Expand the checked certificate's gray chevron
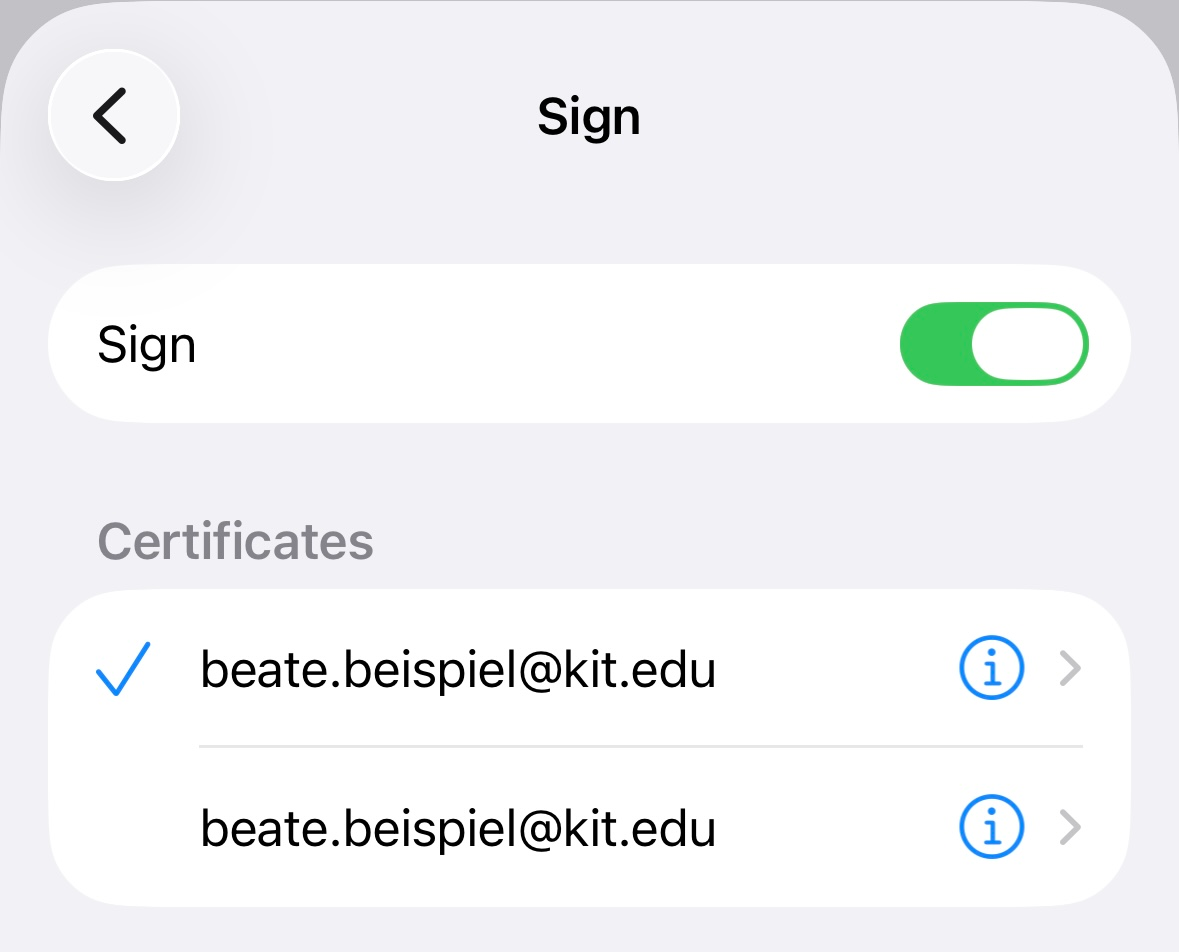 click(1070, 669)
